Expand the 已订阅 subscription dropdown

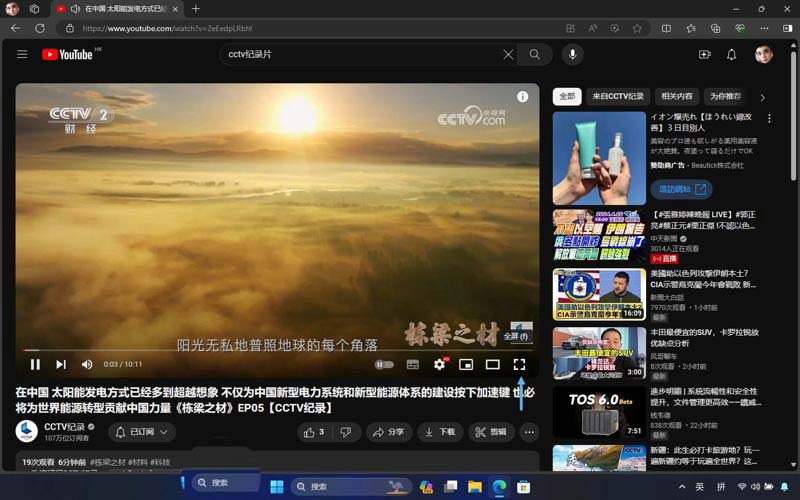pos(140,432)
